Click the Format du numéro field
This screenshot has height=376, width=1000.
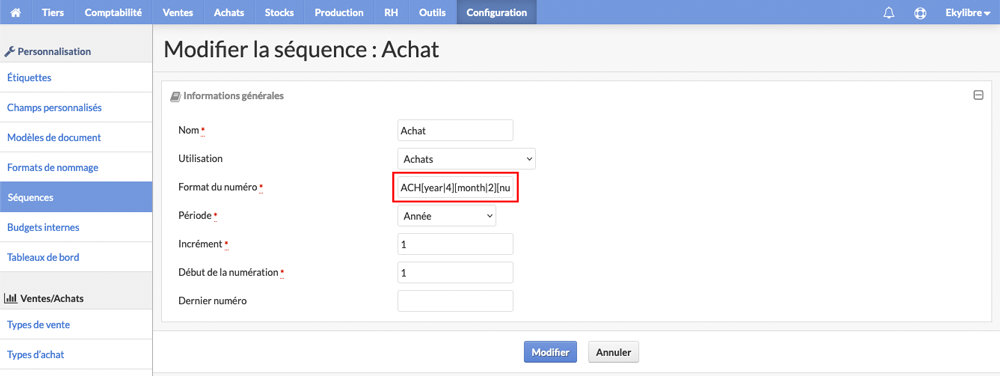[455, 188]
